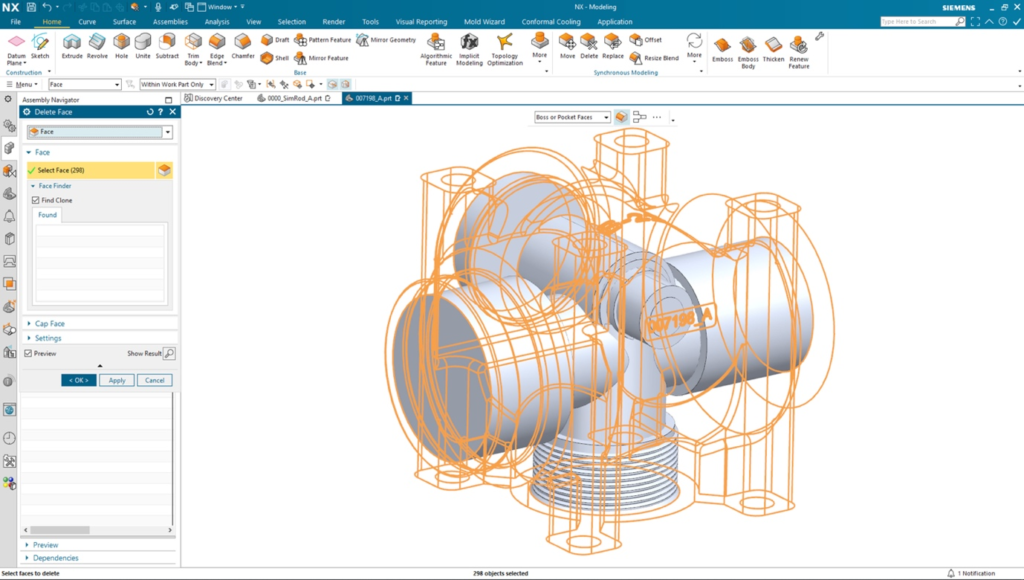Click the Replace face icon
This screenshot has width=1024, height=580.
tap(613, 45)
